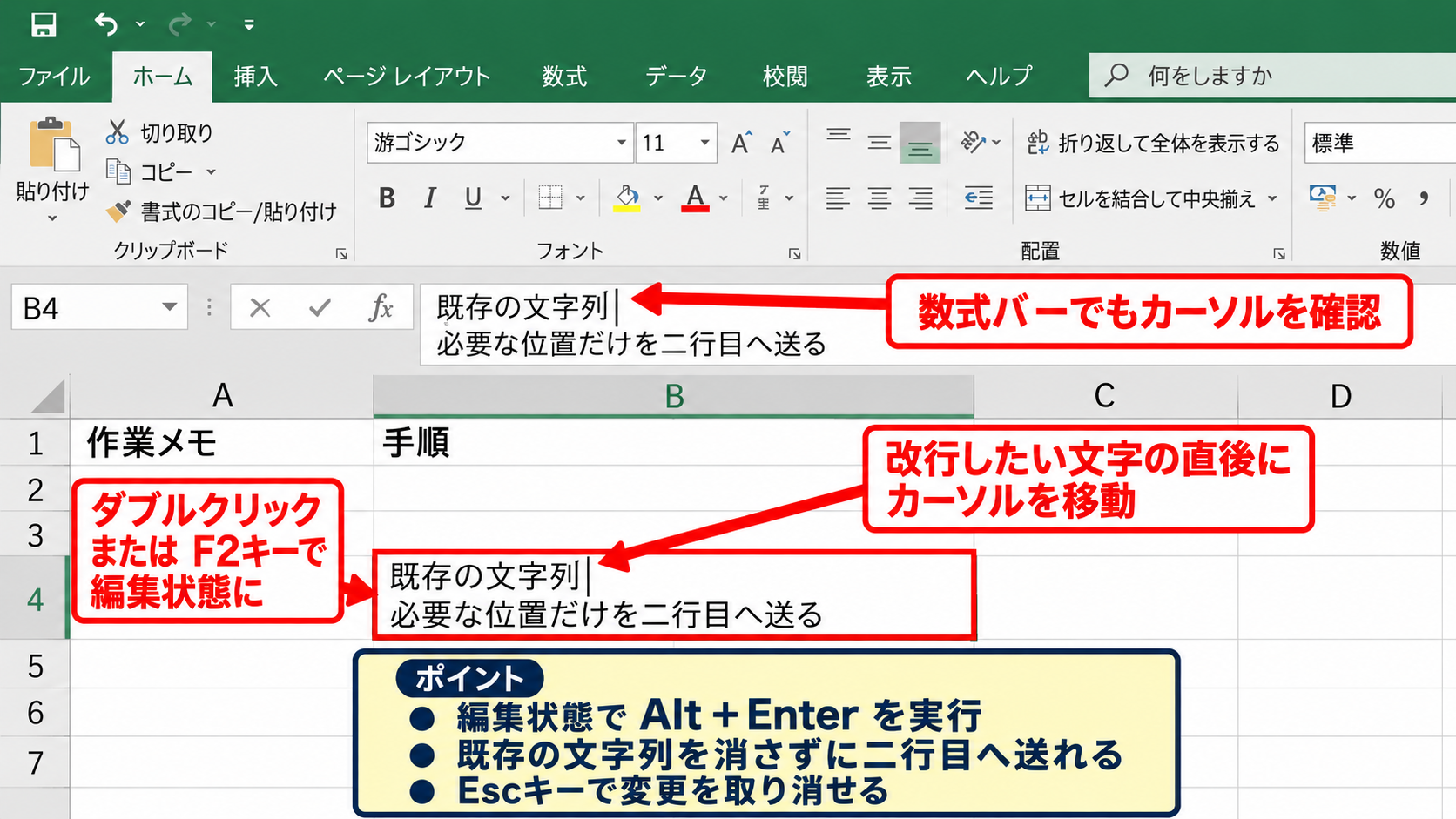
Task: Click the Copy (コピー) icon
Action: point(118,171)
